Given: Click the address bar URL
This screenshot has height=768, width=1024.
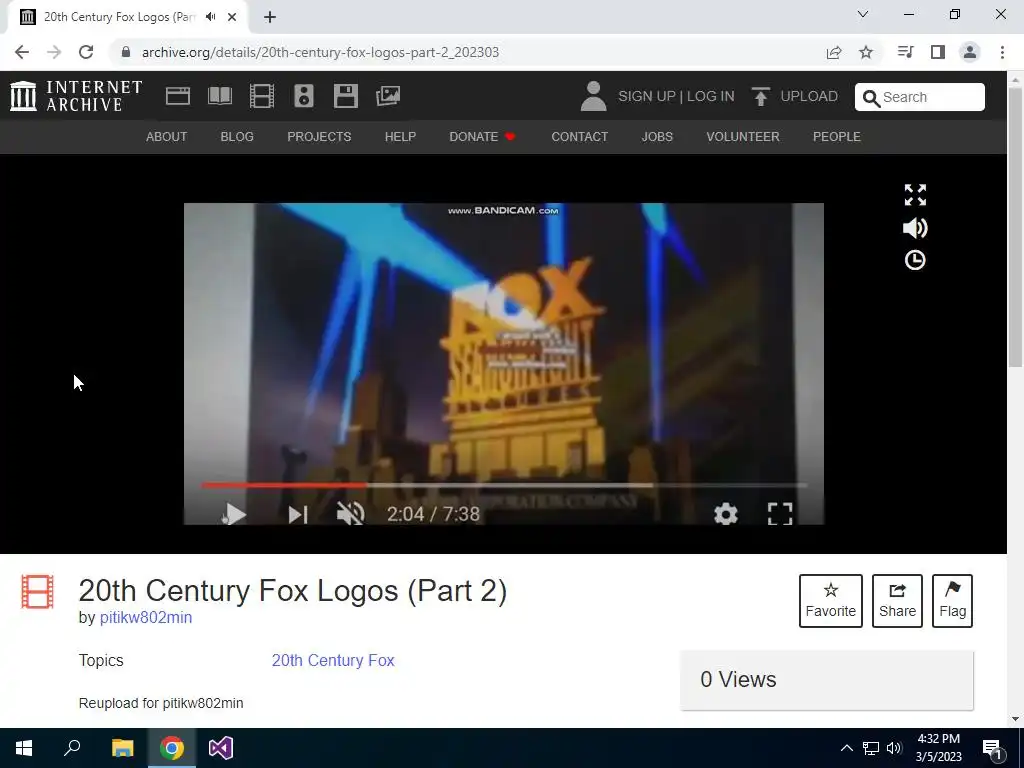Looking at the screenshot, I should pos(320,52).
